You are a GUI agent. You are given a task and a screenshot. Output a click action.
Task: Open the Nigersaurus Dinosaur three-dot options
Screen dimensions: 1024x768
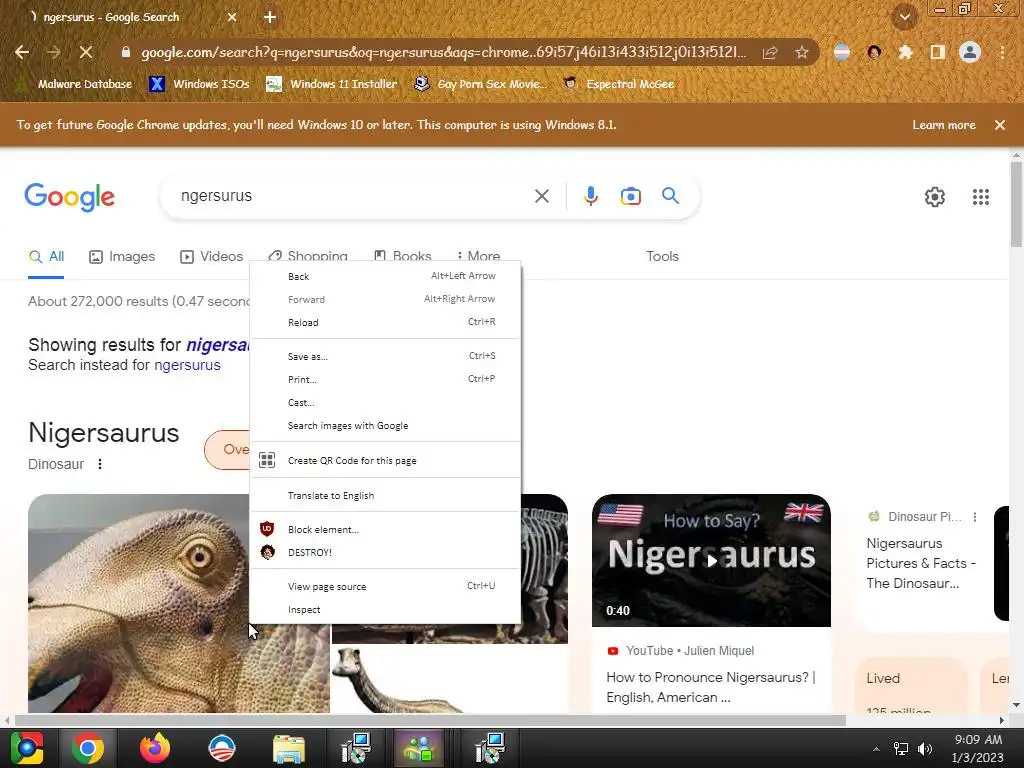click(x=100, y=464)
